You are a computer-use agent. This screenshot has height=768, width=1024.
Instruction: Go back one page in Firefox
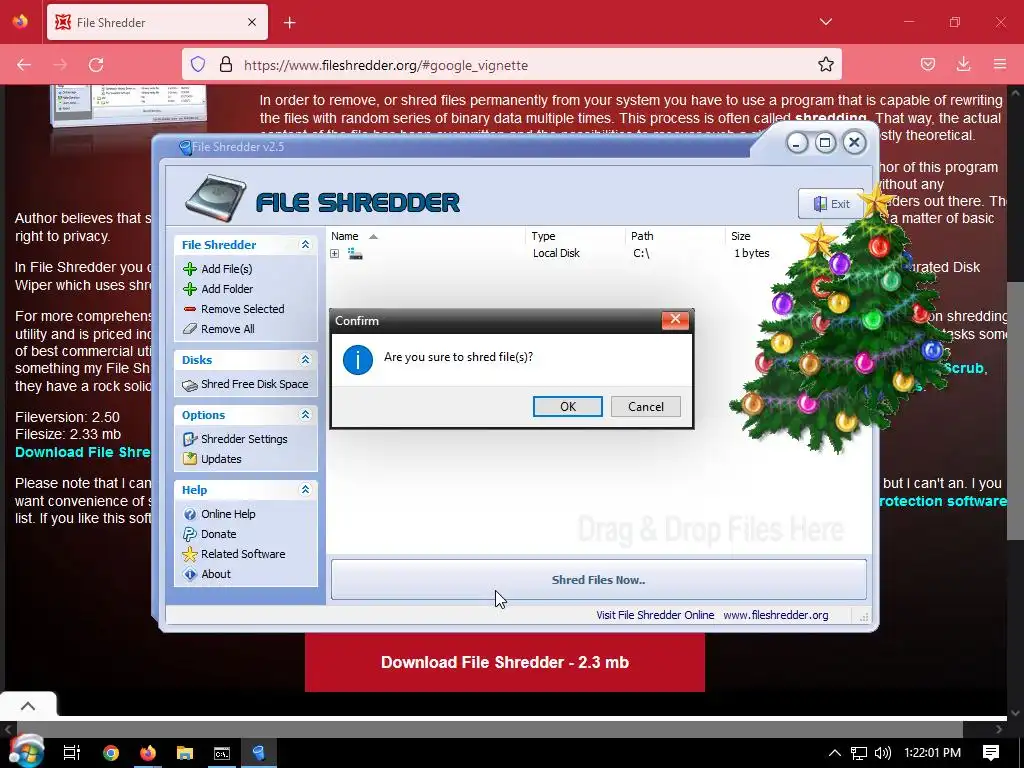[24, 65]
